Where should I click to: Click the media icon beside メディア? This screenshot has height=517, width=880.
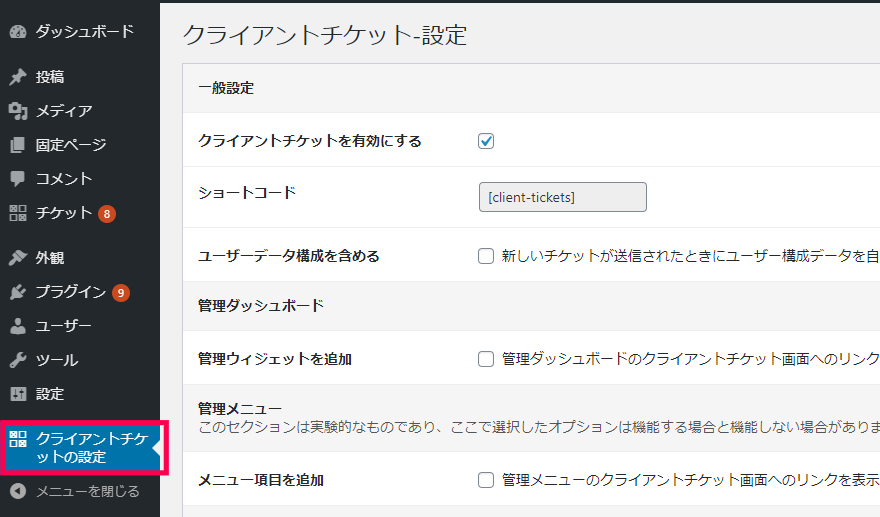click(18, 111)
